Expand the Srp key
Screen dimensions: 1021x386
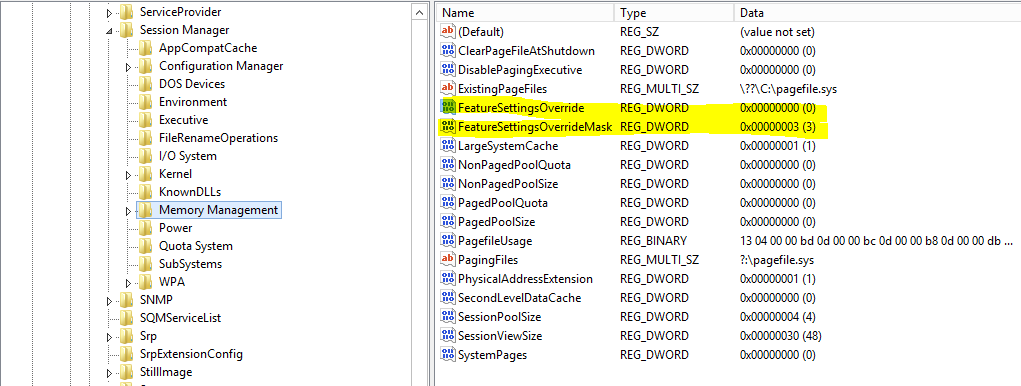109,337
